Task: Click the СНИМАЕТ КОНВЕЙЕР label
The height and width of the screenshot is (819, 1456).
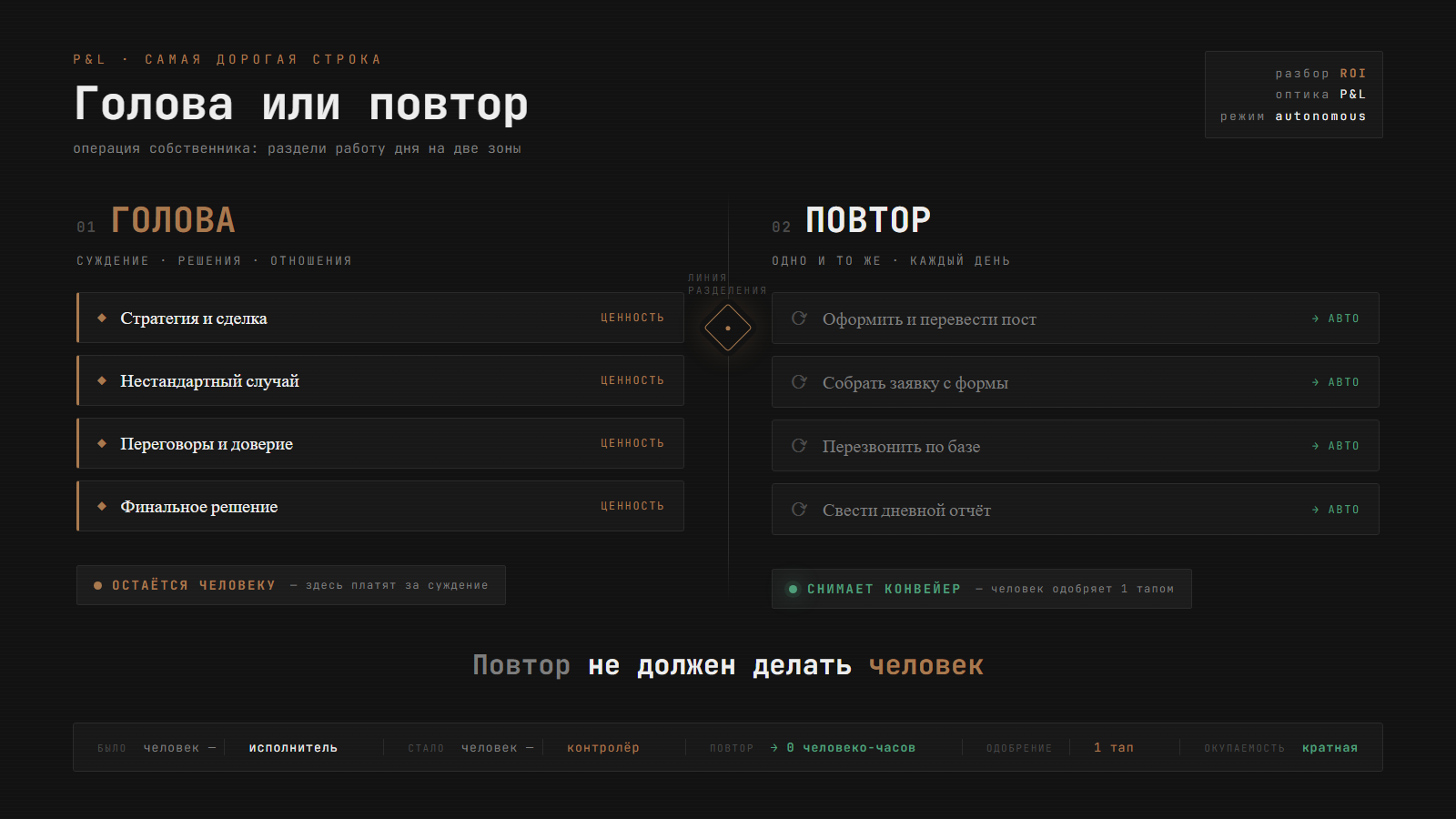Action: pos(884,590)
